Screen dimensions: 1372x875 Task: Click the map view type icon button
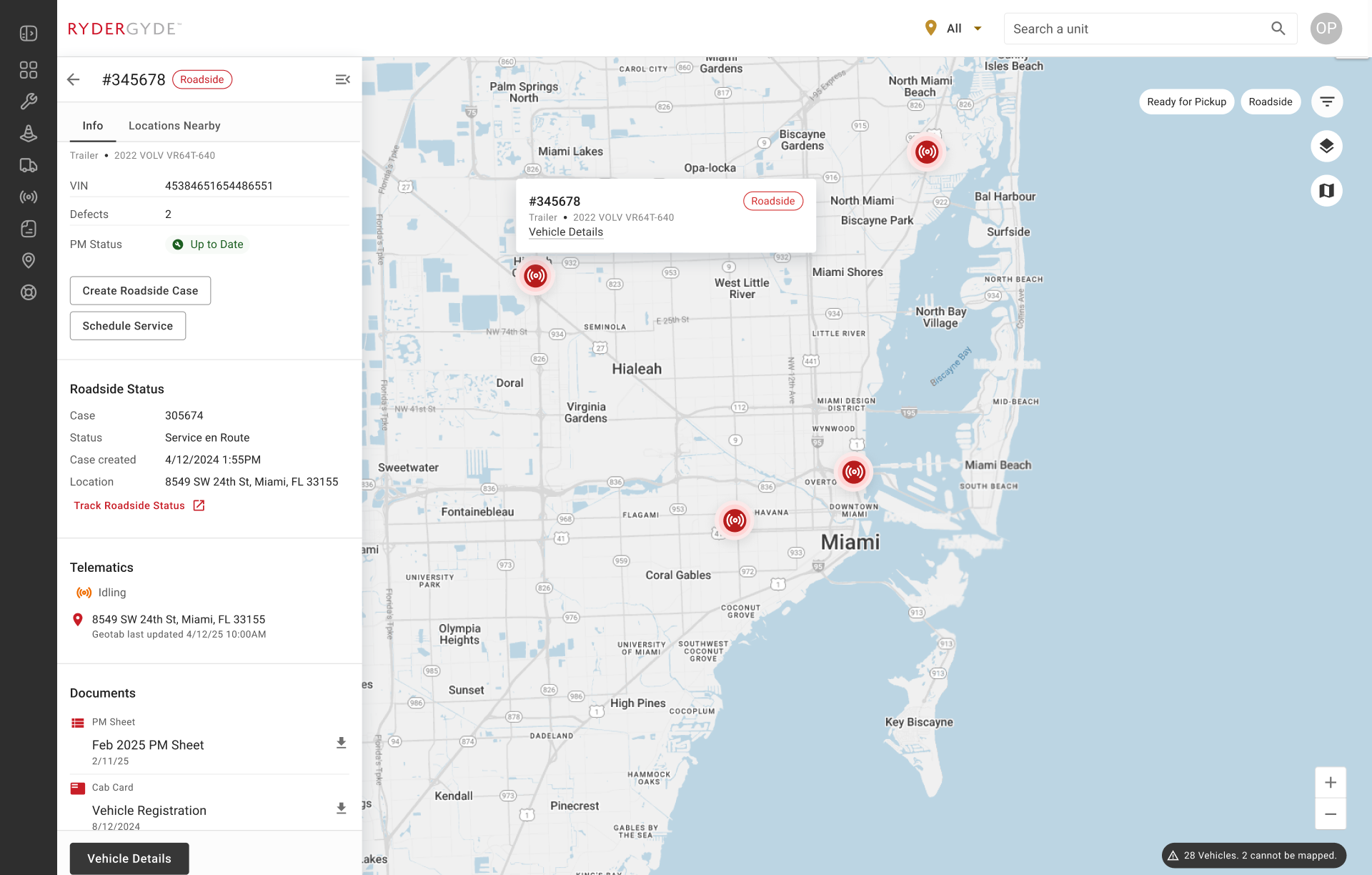click(1326, 191)
